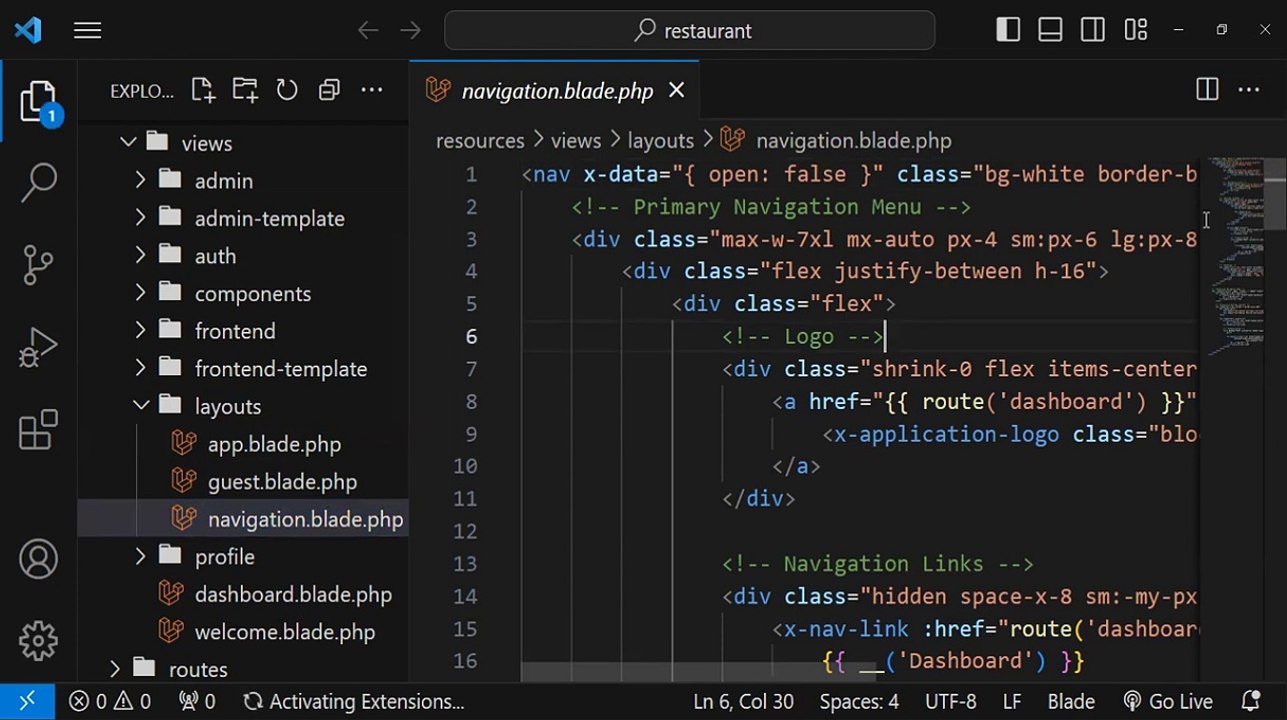Open the Manage gear icon
Viewport: 1287px width, 720px height.
(38, 641)
